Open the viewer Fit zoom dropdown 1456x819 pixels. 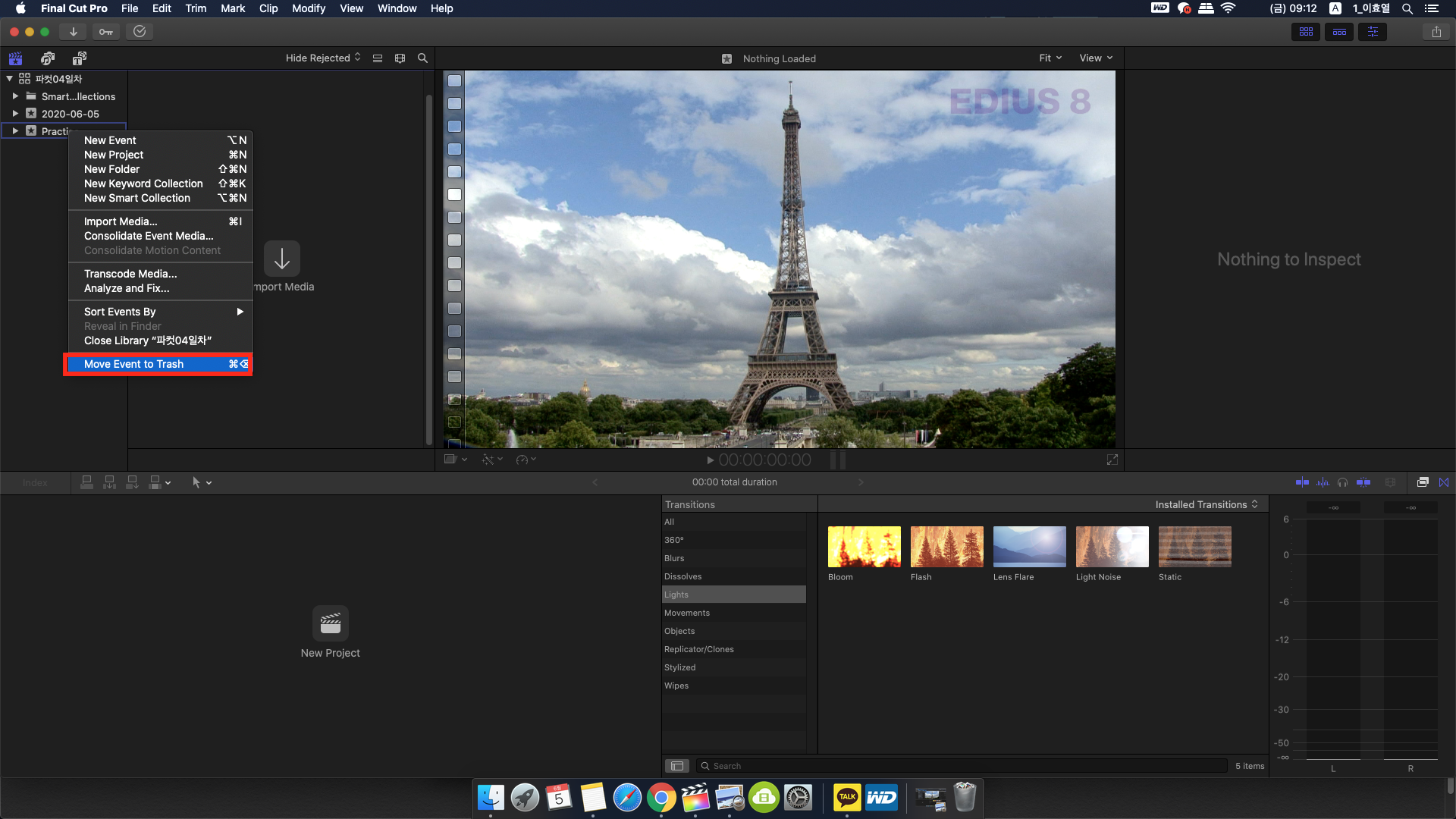[x=1050, y=58]
